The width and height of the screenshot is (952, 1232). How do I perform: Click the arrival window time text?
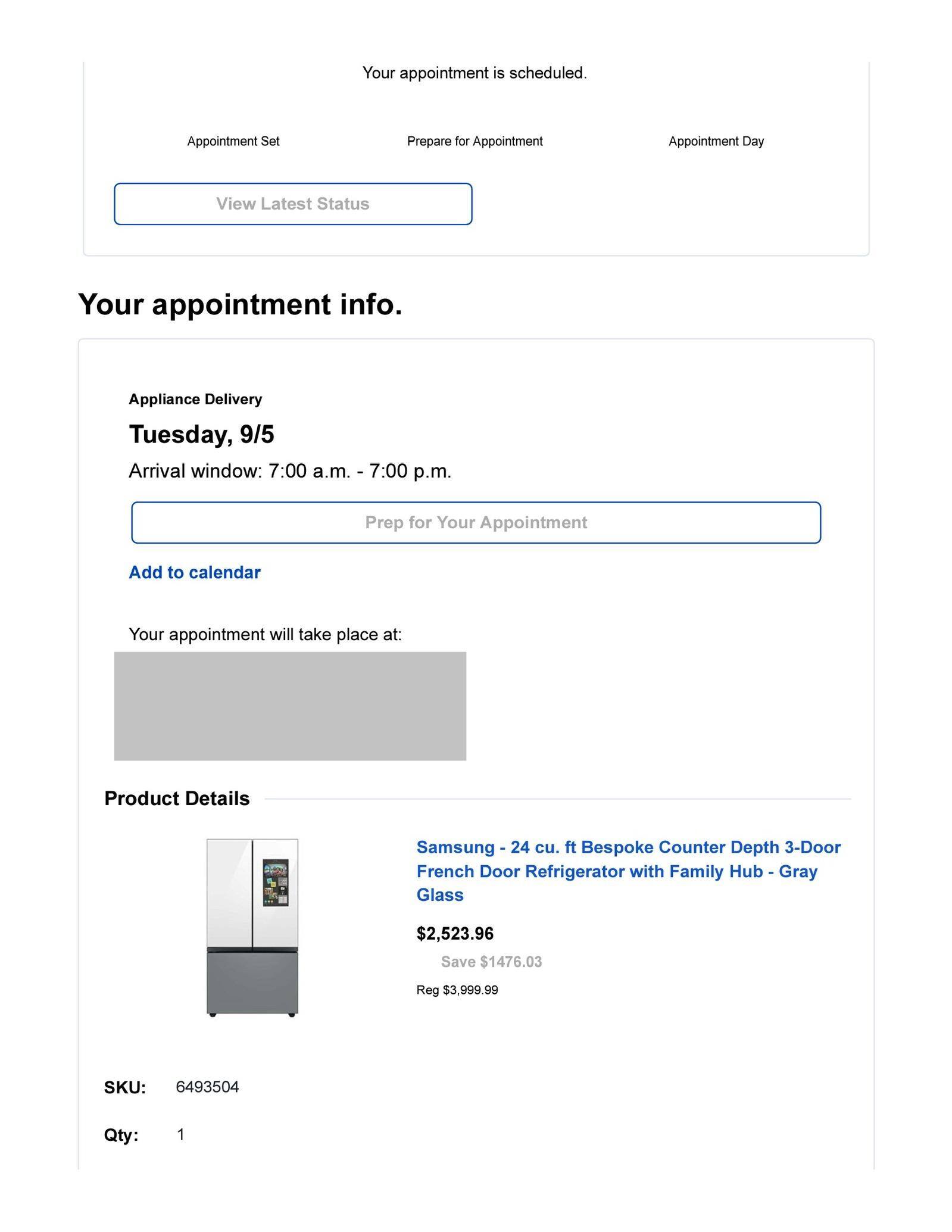click(290, 471)
